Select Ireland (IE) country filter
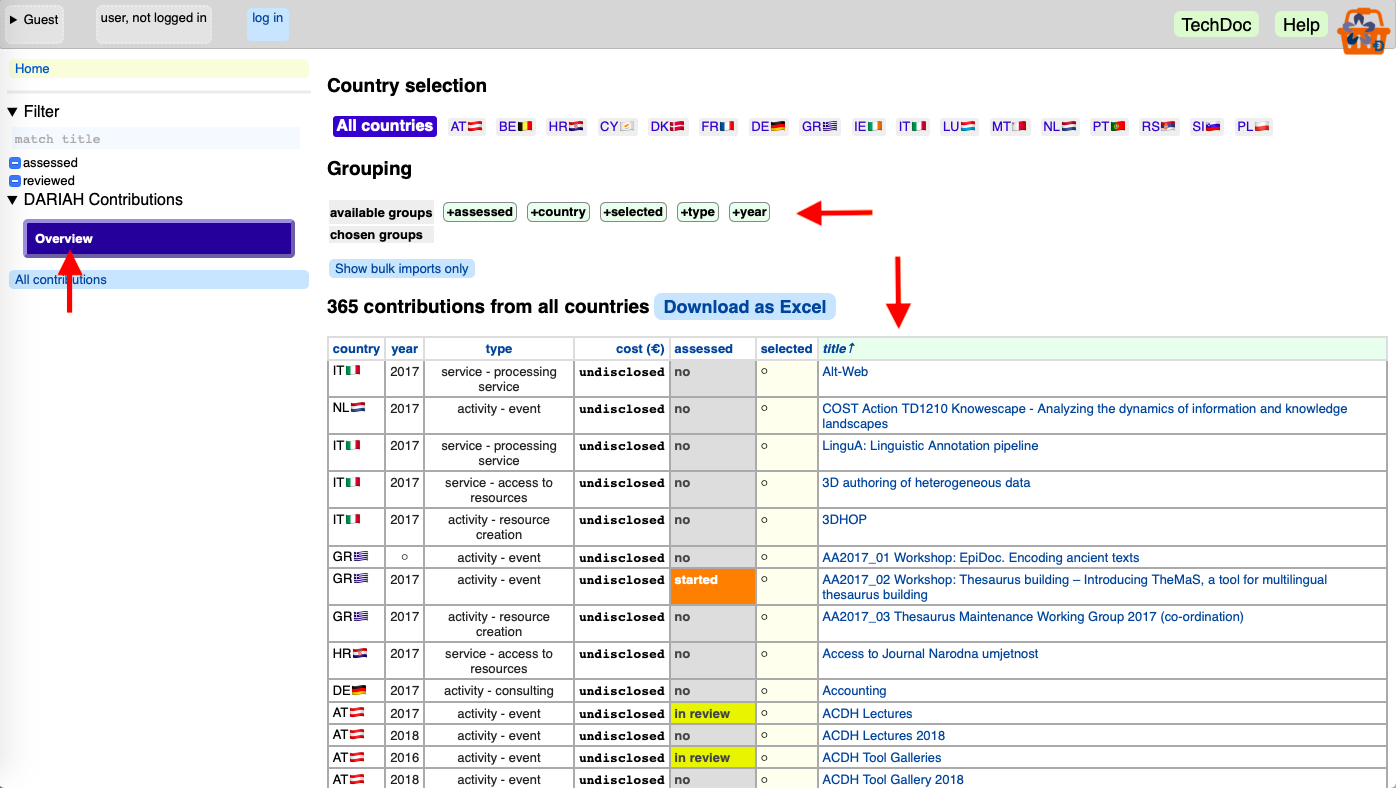 (x=868, y=126)
